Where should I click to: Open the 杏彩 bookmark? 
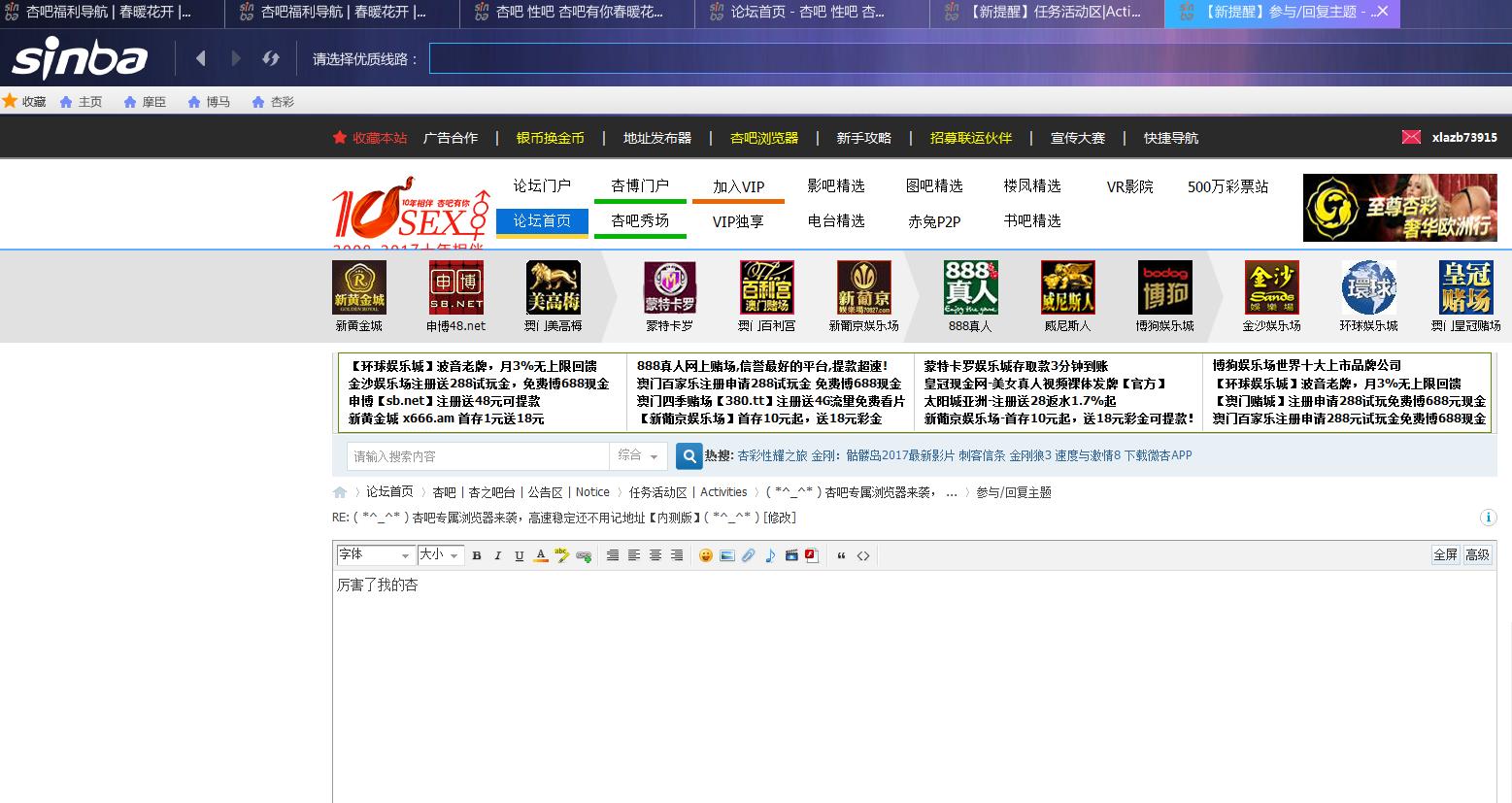tap(273, 101)
